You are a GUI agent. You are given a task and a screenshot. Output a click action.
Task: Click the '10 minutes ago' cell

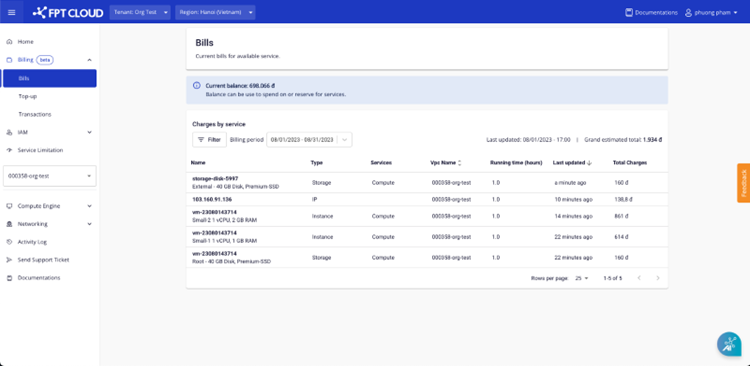coord(574,200)
